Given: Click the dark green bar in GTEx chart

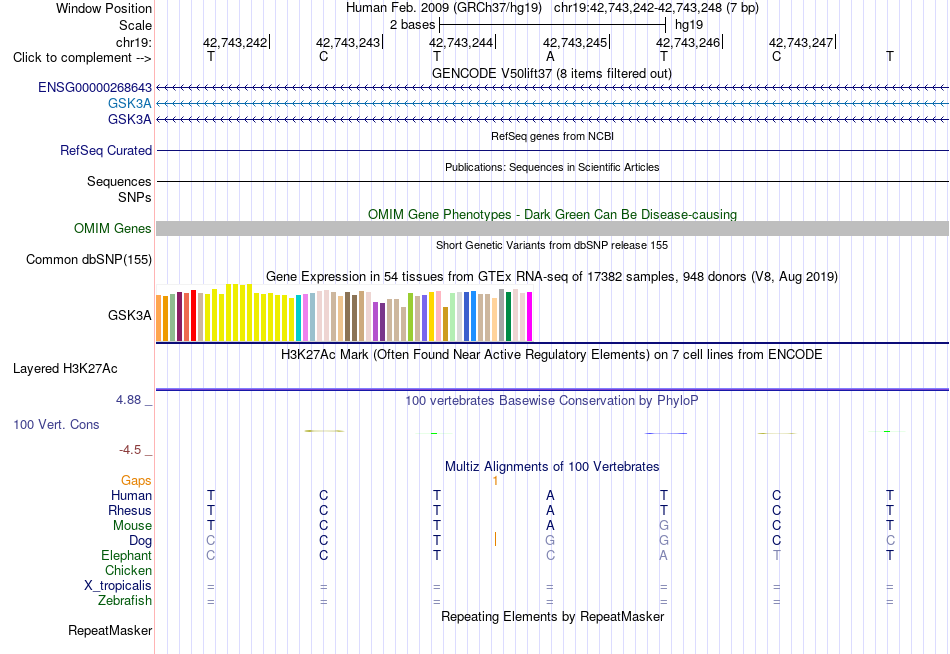Looking at the screenshot, I should 508,316.
